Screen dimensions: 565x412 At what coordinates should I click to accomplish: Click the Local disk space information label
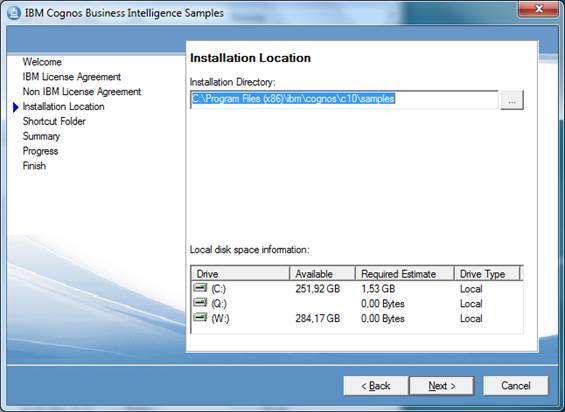click(249, 249)
